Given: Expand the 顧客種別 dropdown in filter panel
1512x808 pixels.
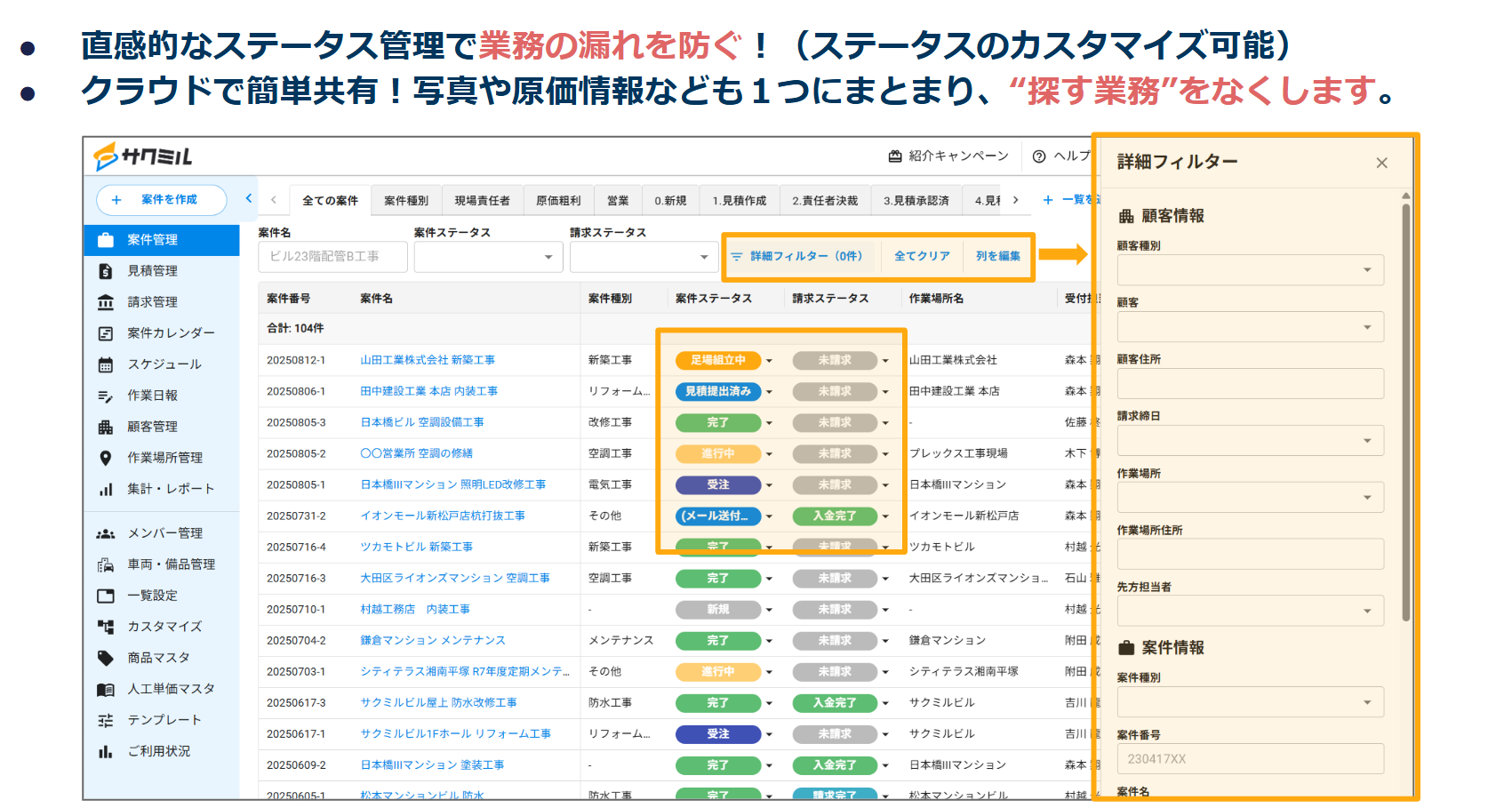Looking at the screenshot, I should (x=1367, y=270).
